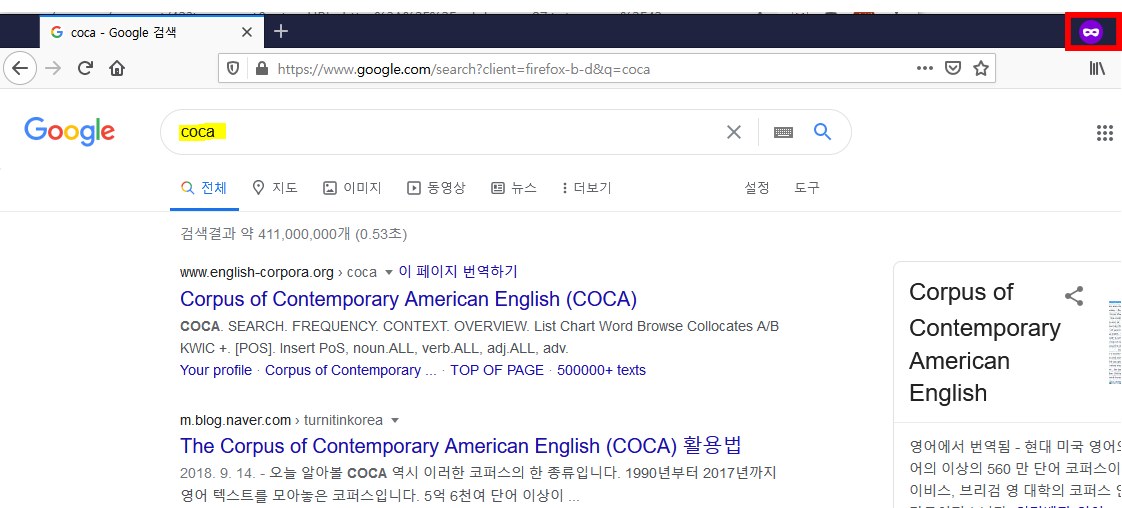Submit search with magnifier icon

point(823,131)
